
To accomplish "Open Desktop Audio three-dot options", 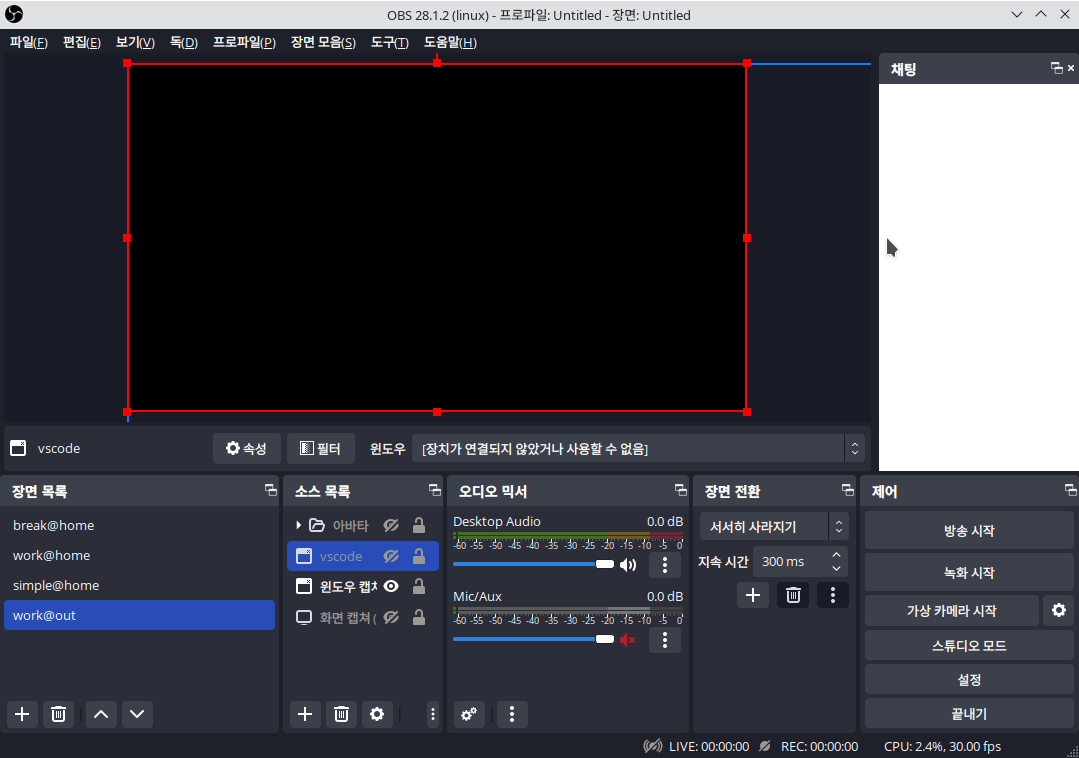I will point(665,565).
